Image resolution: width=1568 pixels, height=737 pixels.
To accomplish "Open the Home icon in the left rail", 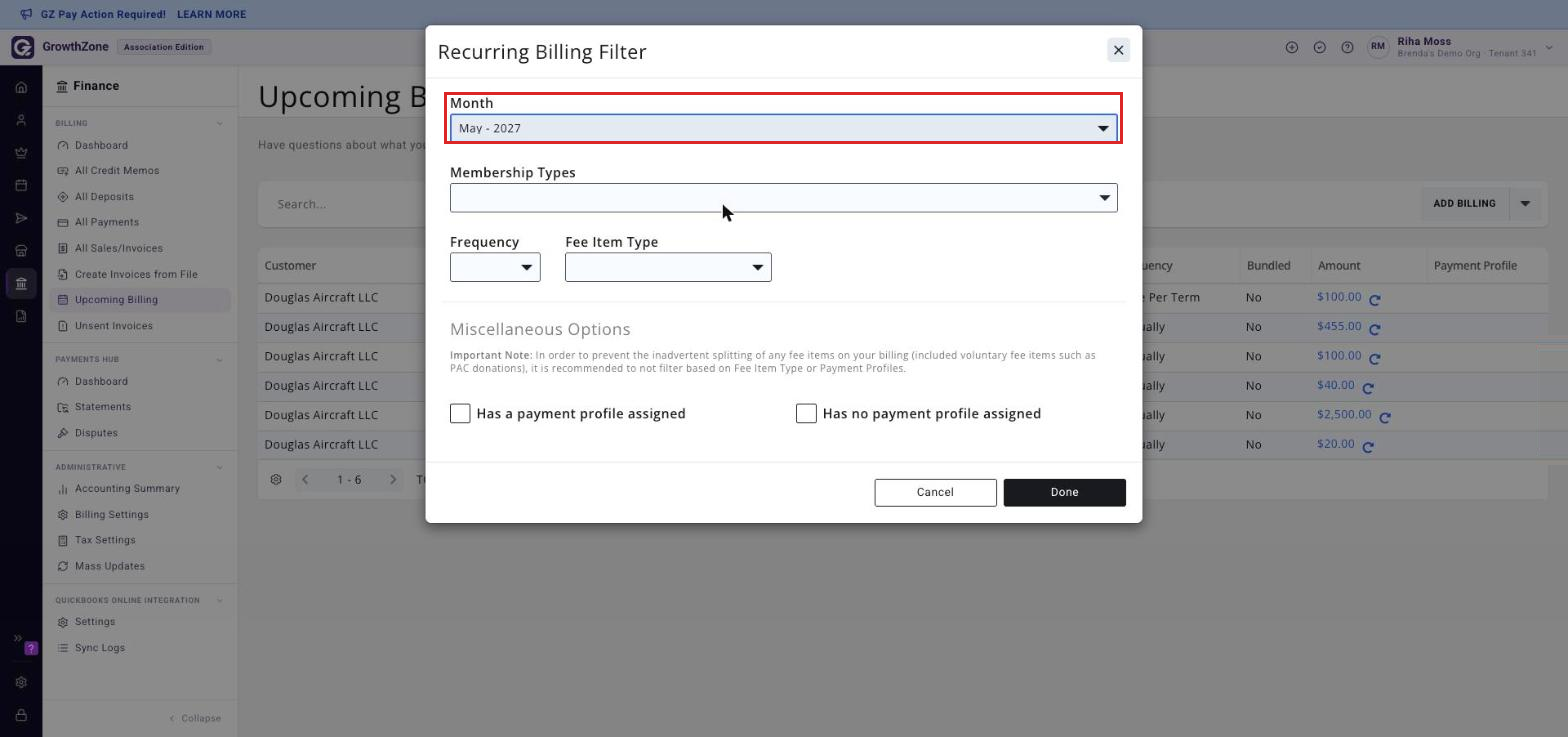I will (x=21, y=87).
